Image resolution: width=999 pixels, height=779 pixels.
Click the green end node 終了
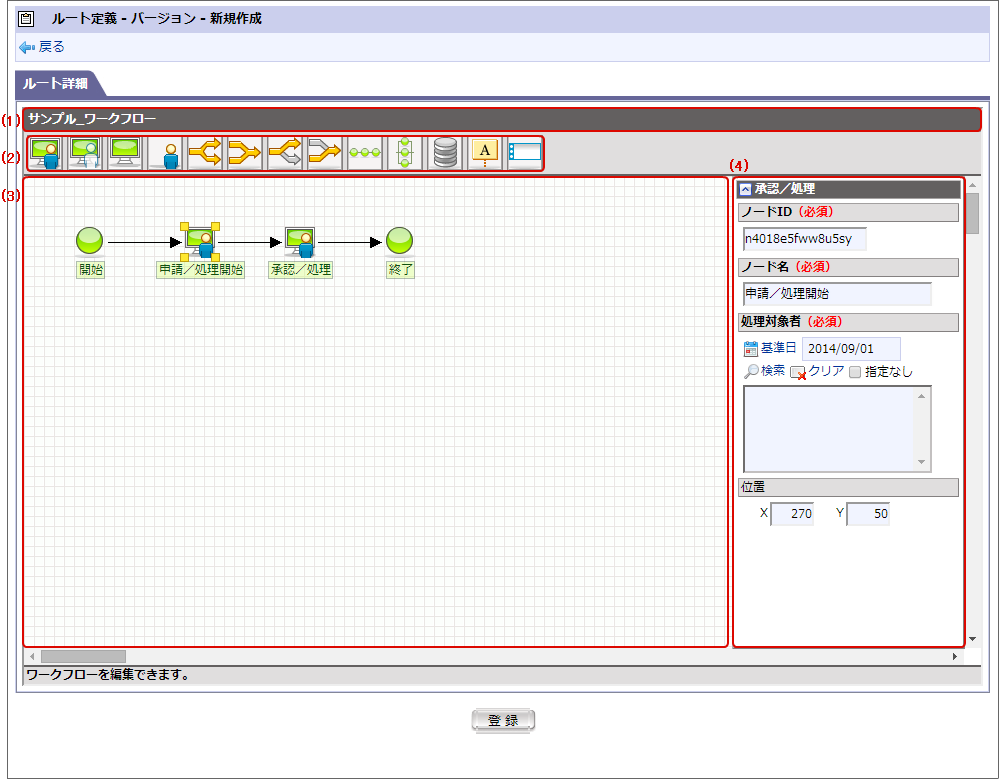(x=399, y=241)
